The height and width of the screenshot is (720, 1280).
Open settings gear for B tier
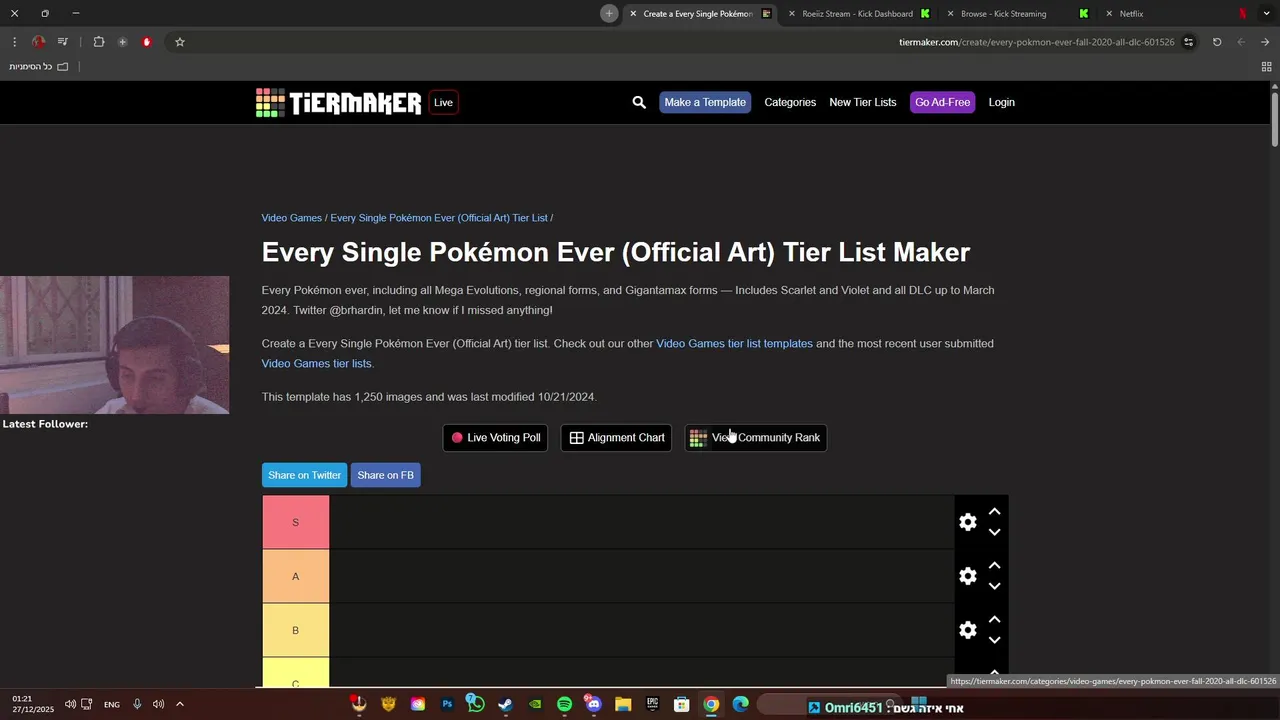tap(968, 630)
